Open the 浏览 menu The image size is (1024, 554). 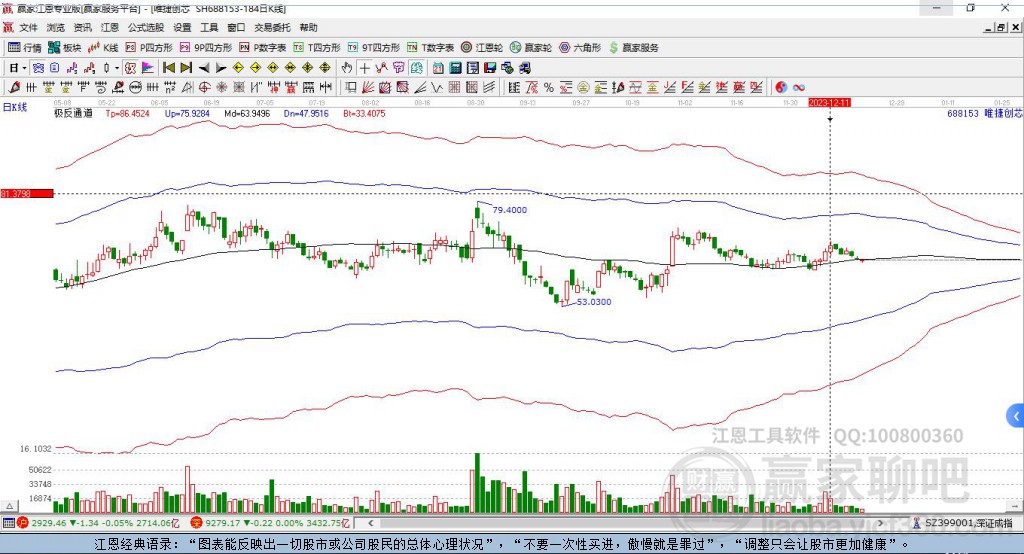pyautogui.click(x=56, y=27)
